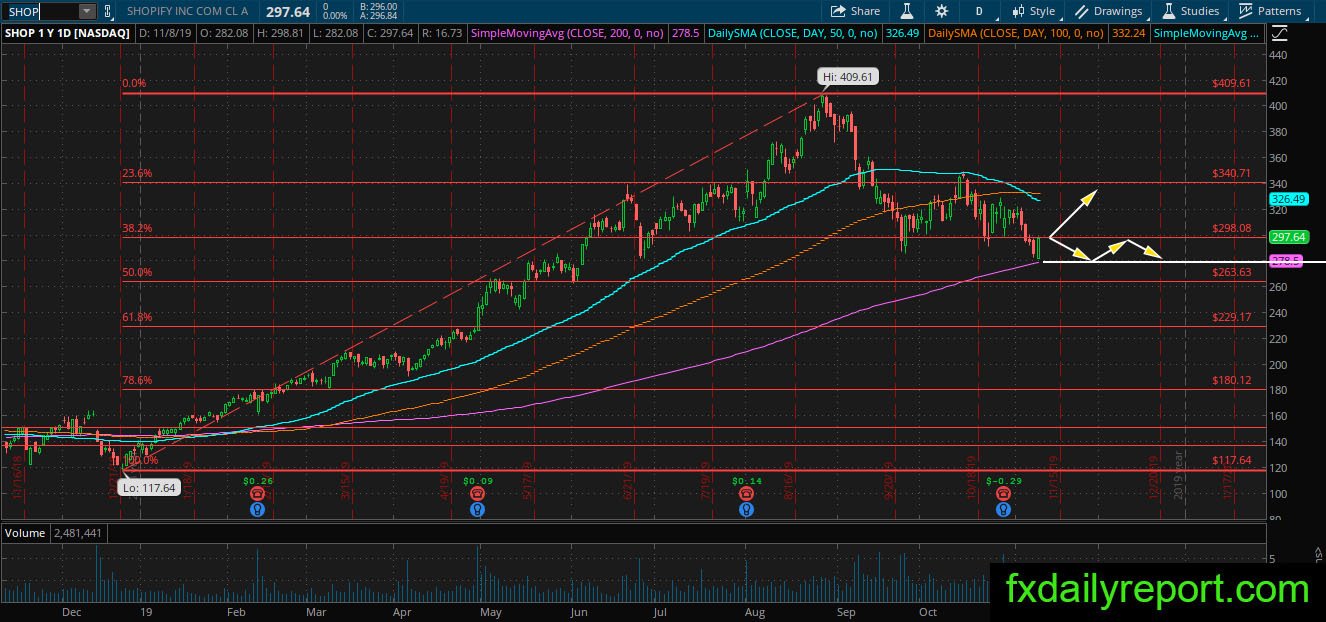Click the 38.2% Fibonacci percentage label
The height and width of the screenshot is (622, 1326).
(137, 228)
